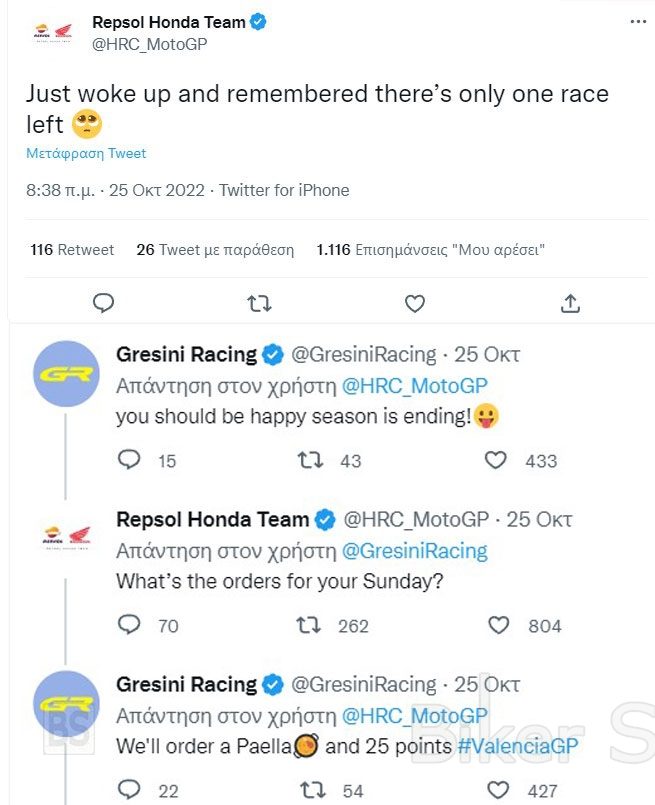The height and width of the screenshot is (805, 655).
Task: Open the #ValenciaGP hashtag link
Action: click(x=517, y=746)
